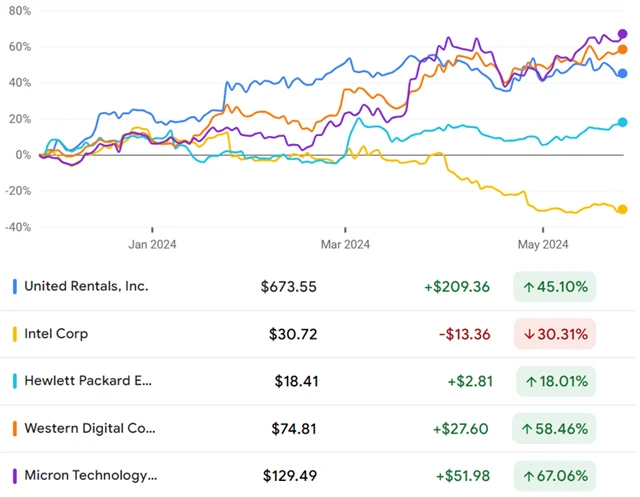
Task: Open the Intel Corp stock name
Action: coord(56,334)
